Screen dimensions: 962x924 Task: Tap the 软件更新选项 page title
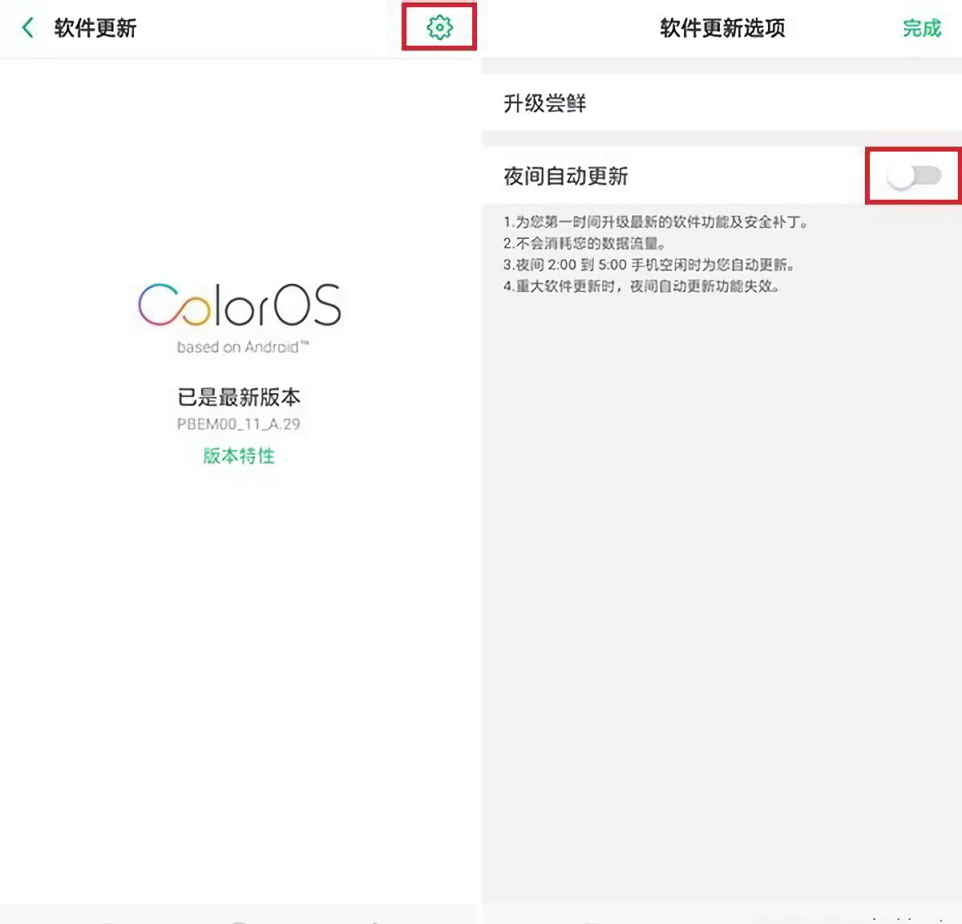click(x=722, y=28)
